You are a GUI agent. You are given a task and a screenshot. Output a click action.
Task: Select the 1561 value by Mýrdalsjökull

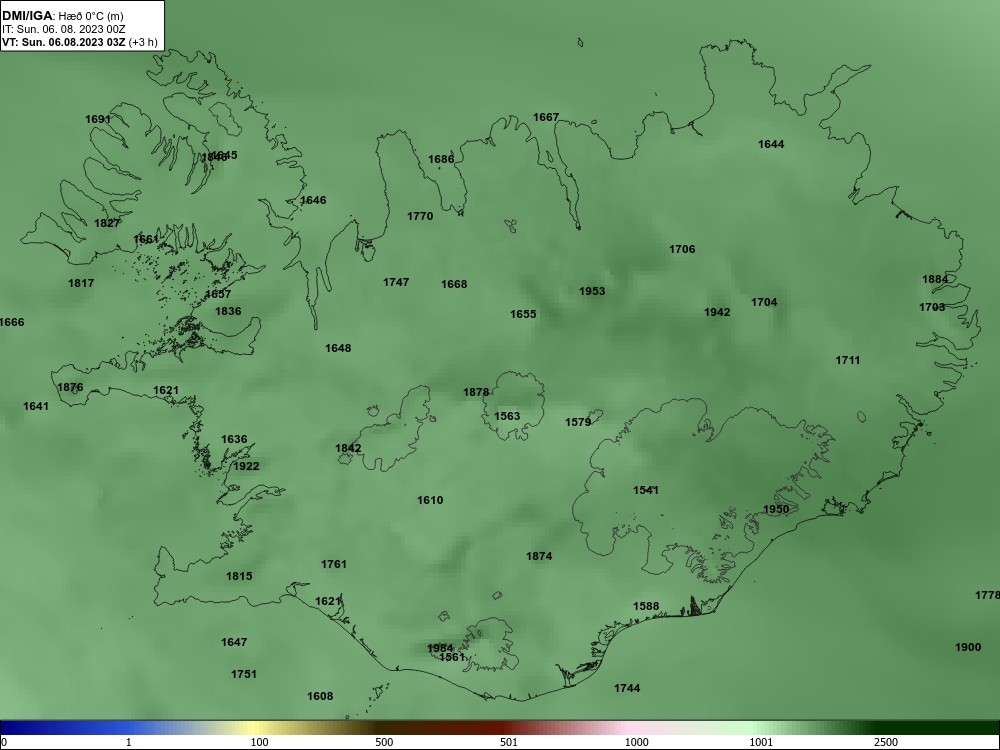click(x=452, y=658)
